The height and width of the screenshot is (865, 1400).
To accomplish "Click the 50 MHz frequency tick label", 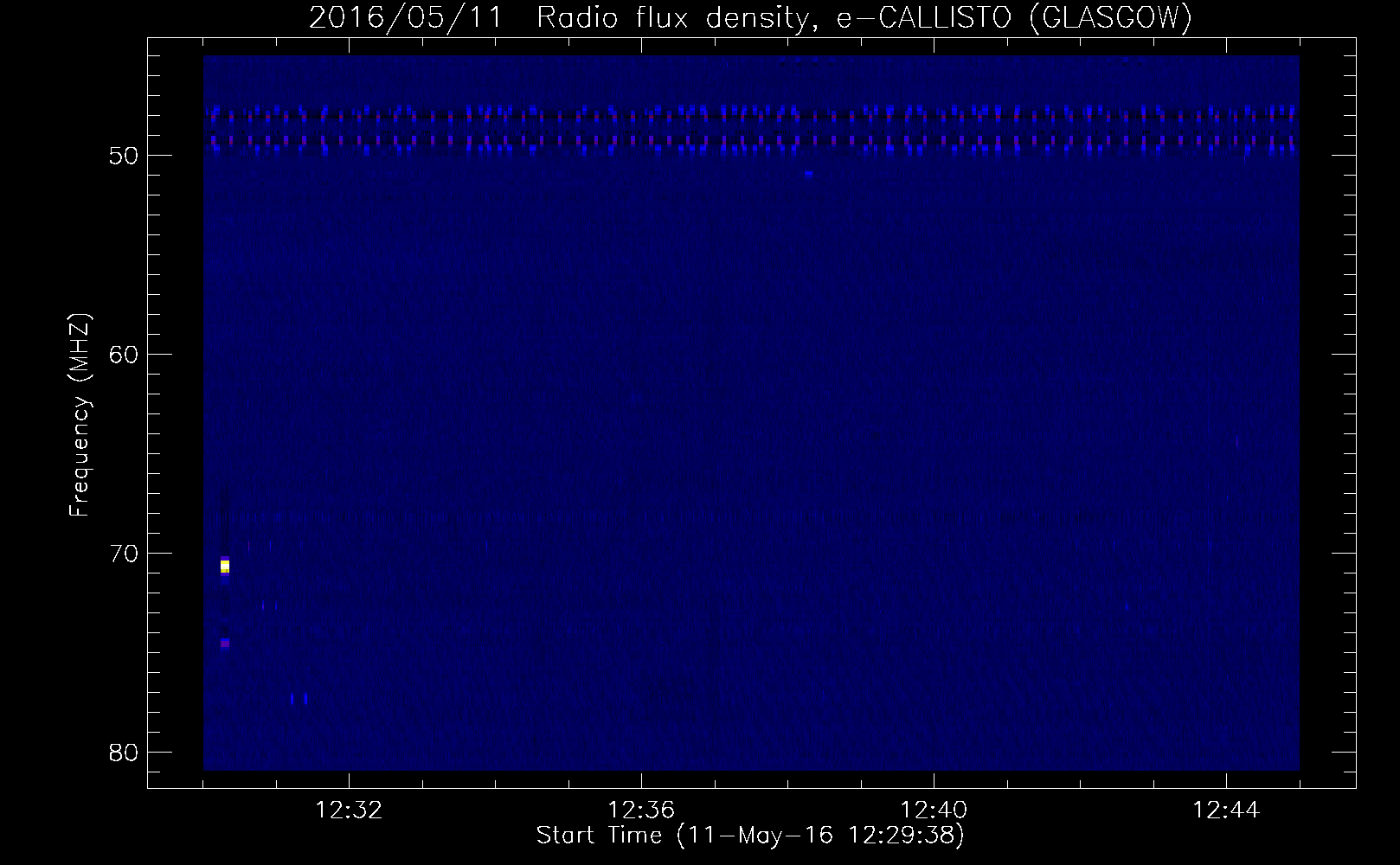I will (x=124, y=156).
